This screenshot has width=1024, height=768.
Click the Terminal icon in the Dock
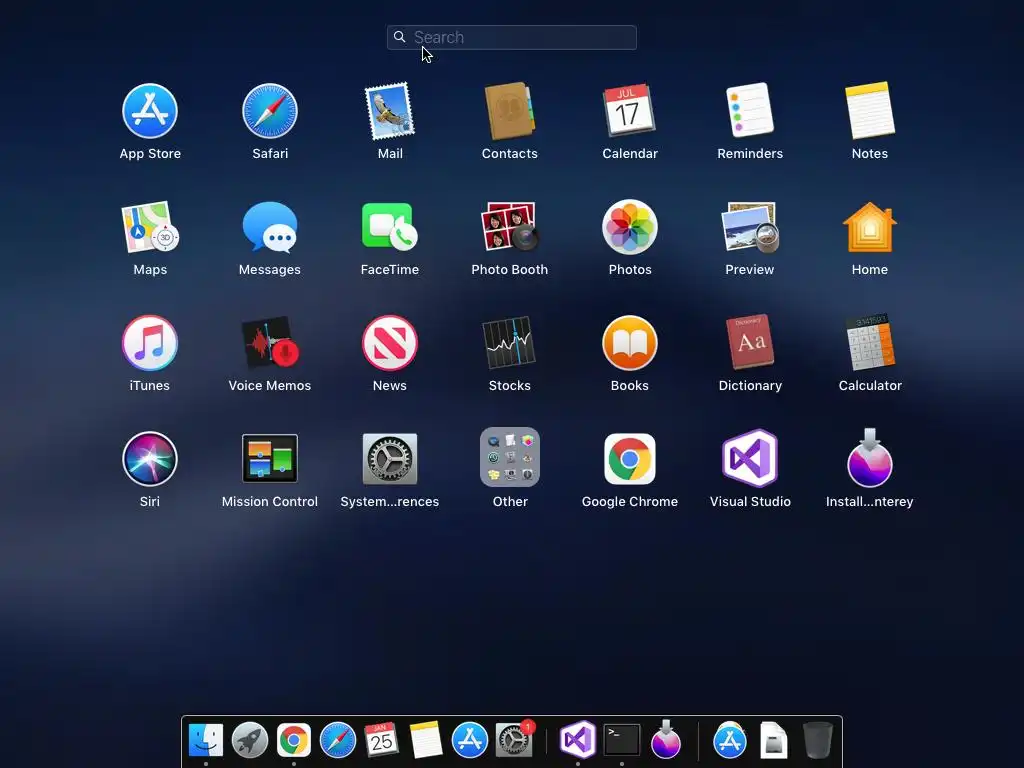621,741
